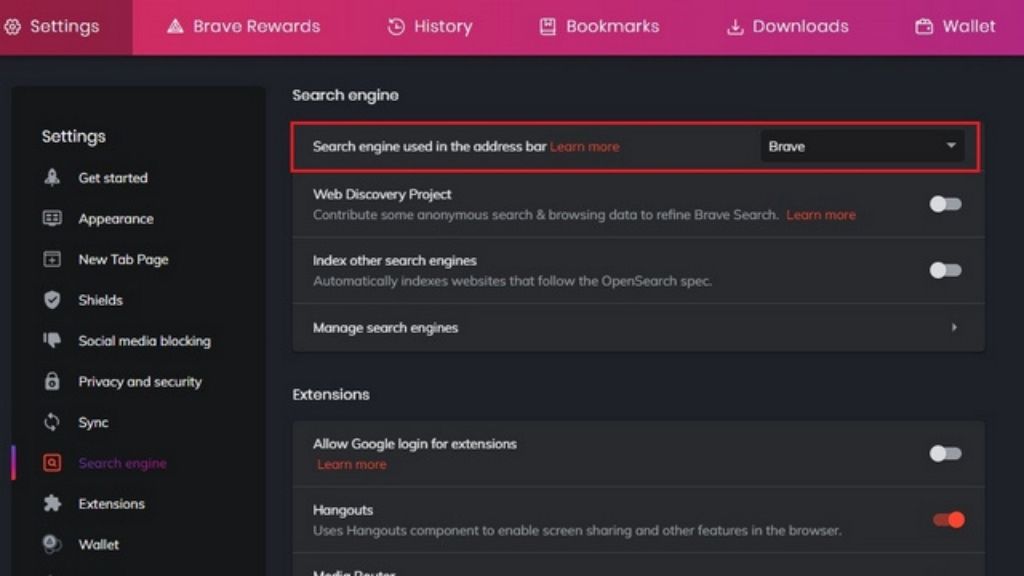Turn off the Hangouts toggle
This screenshot has width=1024, height=576.
[x=948, y=520]
